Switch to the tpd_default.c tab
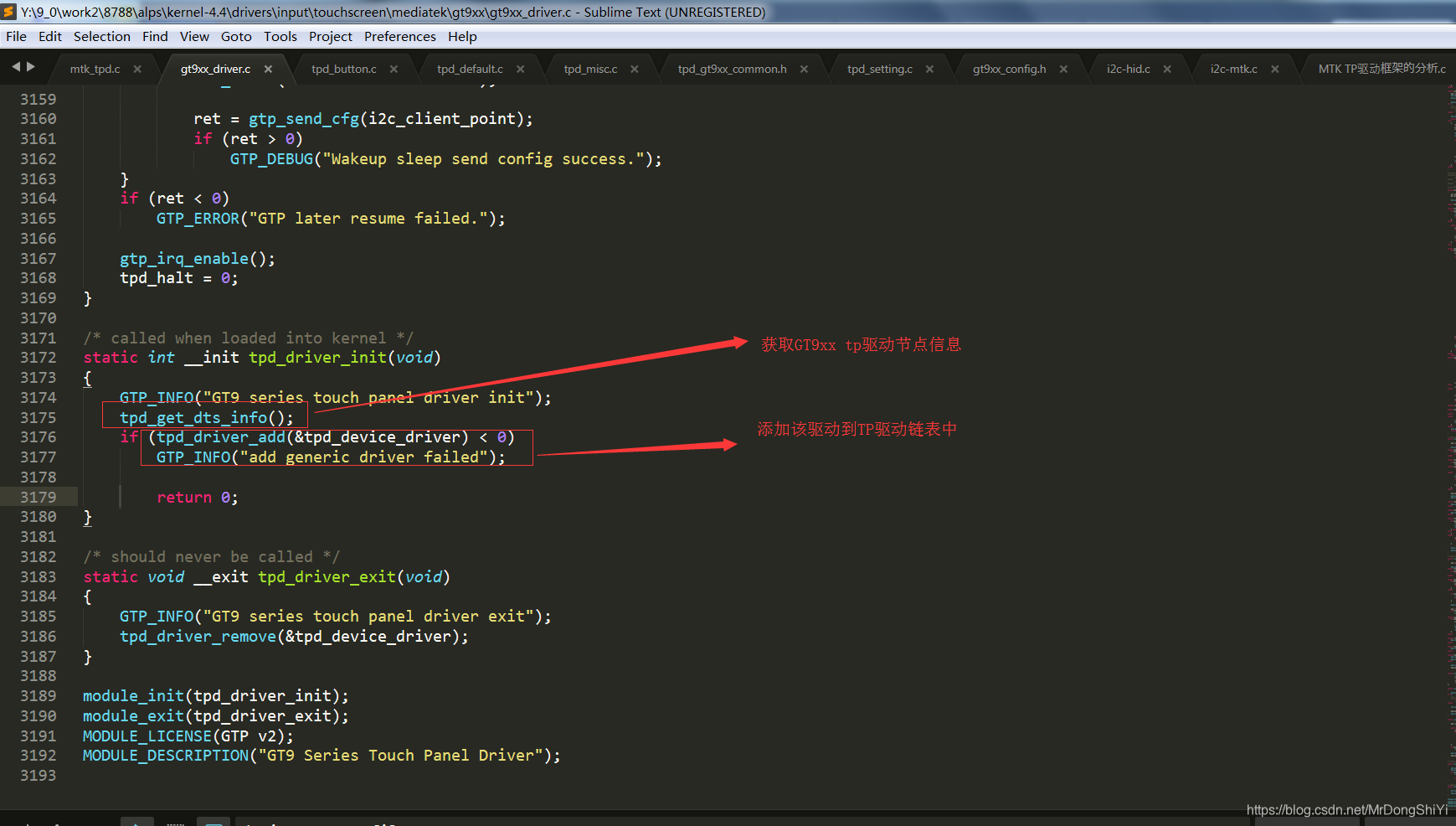Screen dimensions: 1456x826 470,69
